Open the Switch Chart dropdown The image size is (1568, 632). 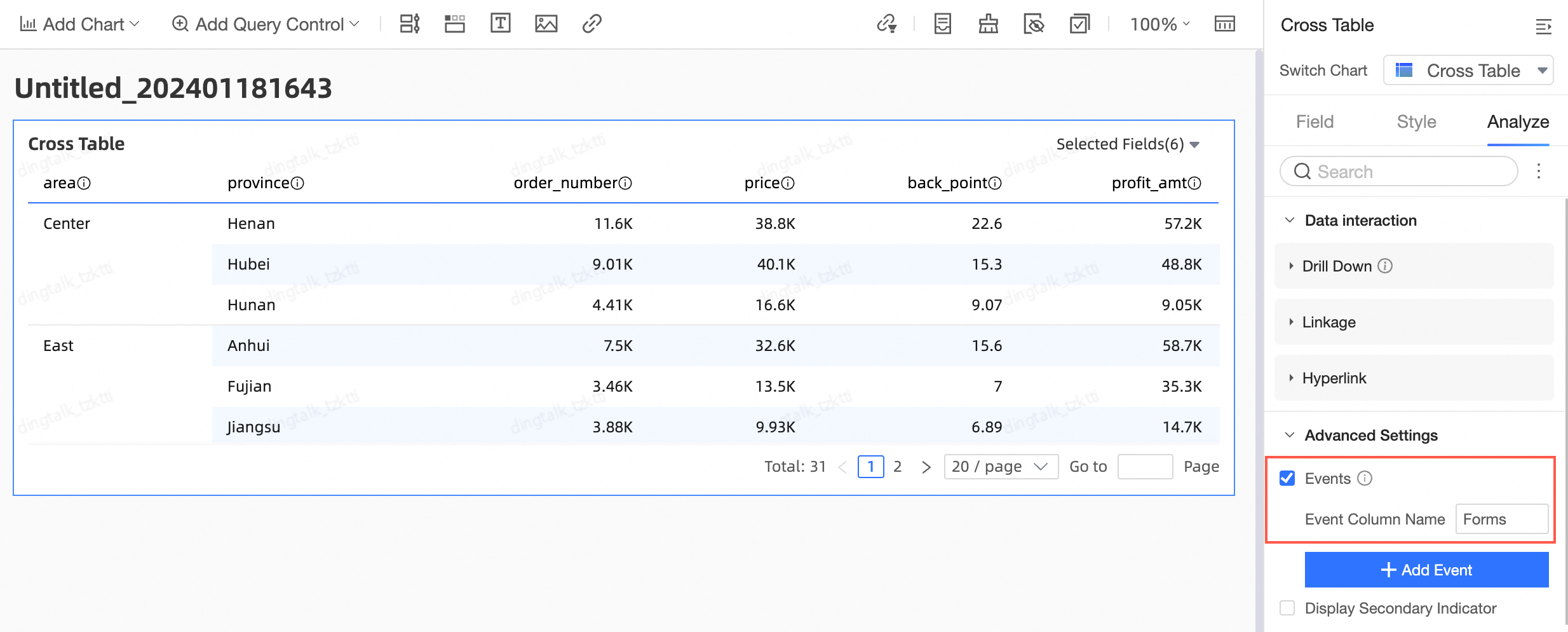pyautogui.click(x=1468, y=71)
